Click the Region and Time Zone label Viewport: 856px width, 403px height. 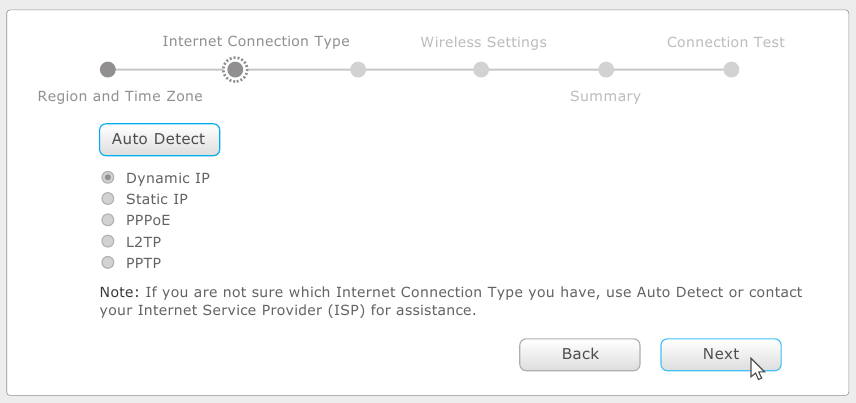(x=120, y=96)
